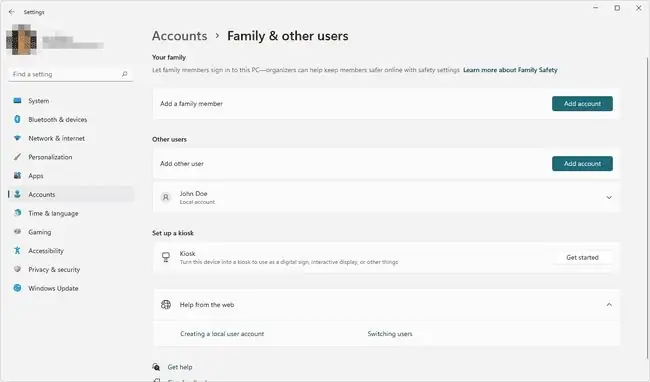
Task: Click the Get help icon
Action: click(156, 367)
